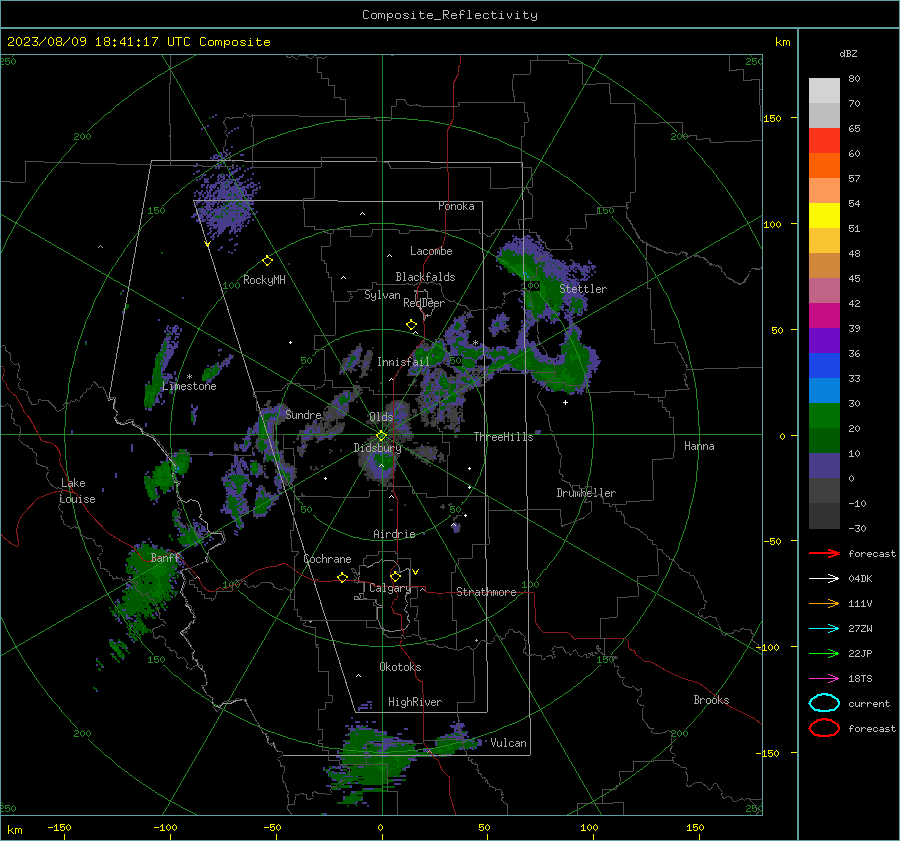Screen dimensions: 900x841
Task: Click the -150 tick on bottom axis
Action: pos(59,827)
